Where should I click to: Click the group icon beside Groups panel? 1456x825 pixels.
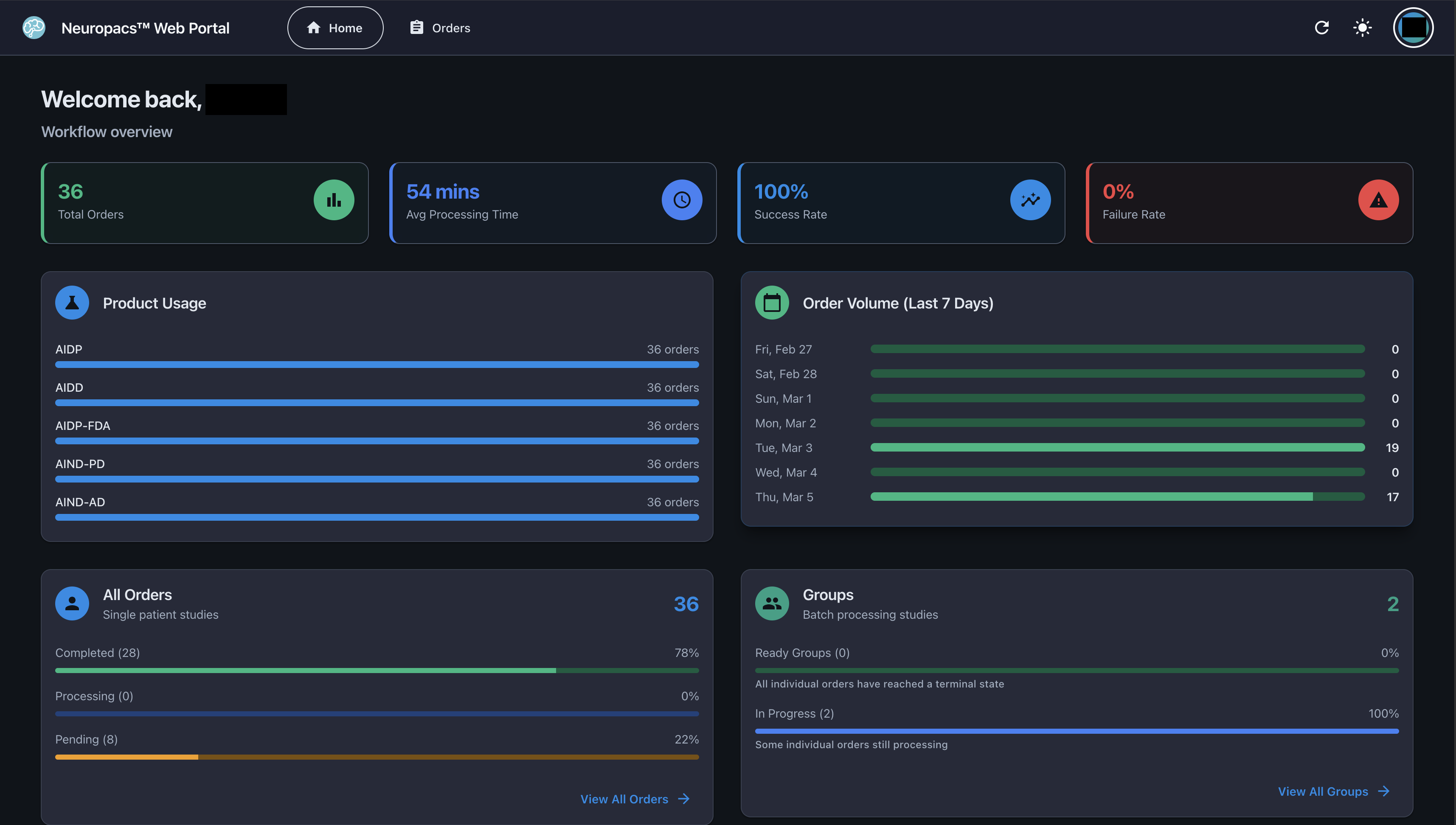tap(772, 603)
